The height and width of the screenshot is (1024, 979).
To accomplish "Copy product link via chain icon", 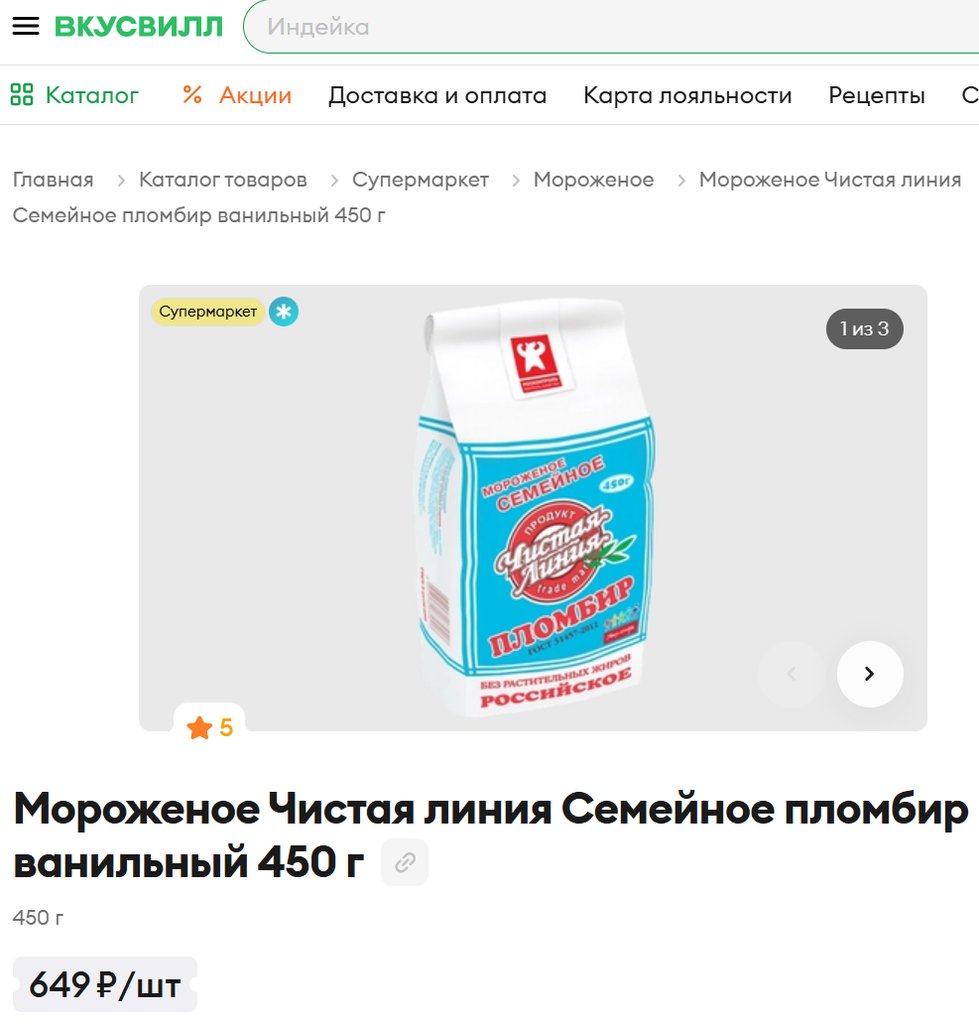I will point(405,862).
